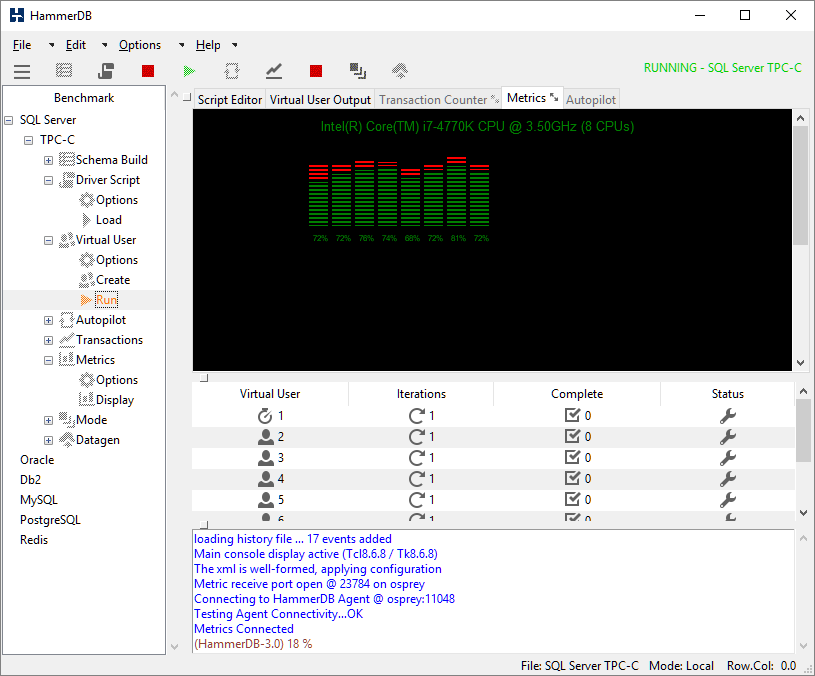Switch to Script Editor tab
815x676 pixels.
[230, 100]
